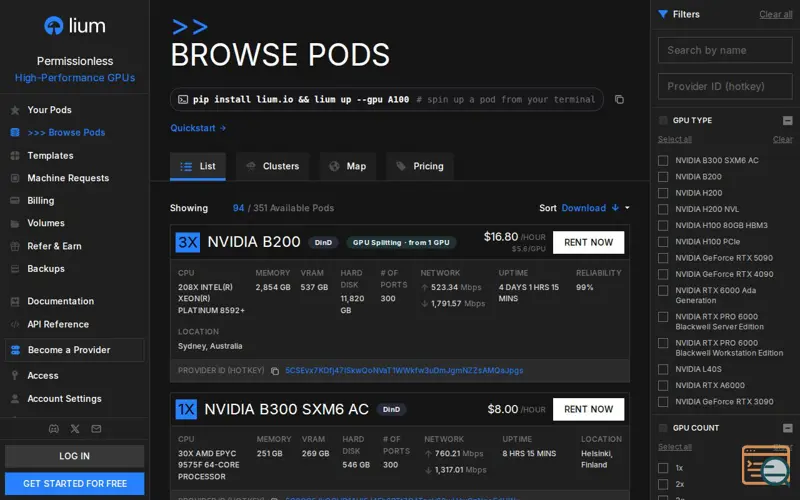Focus the Search by name field
The image size is (800, 500).
725,50
